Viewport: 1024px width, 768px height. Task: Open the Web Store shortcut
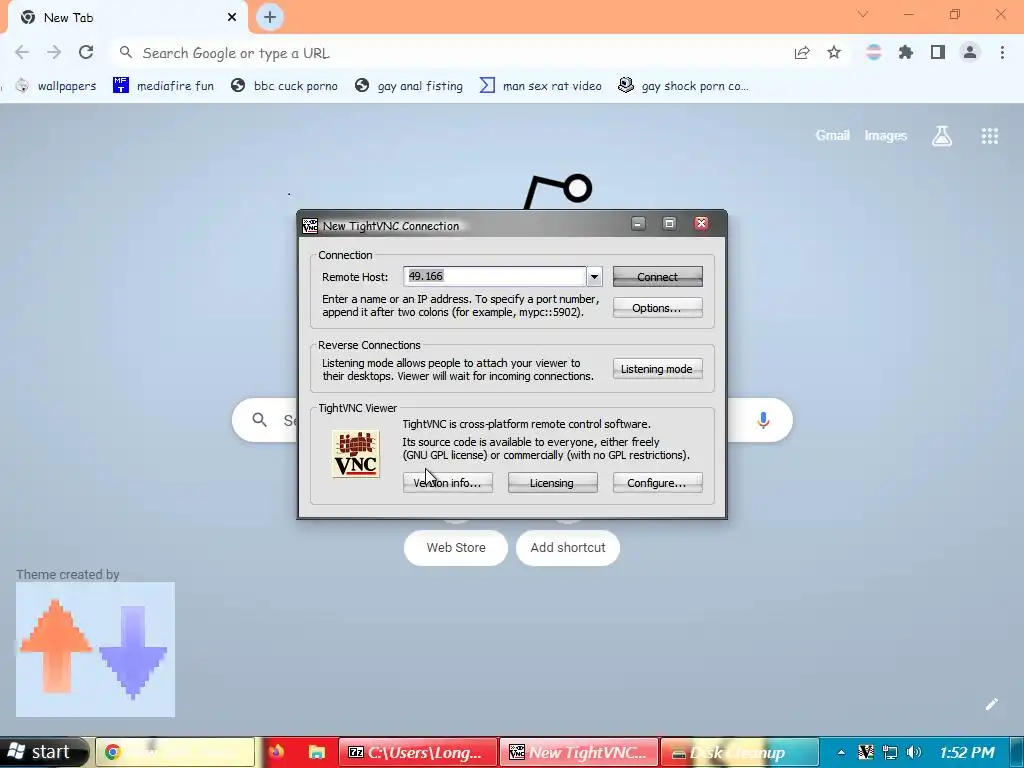pyautogui.click(x=456, y=547)
